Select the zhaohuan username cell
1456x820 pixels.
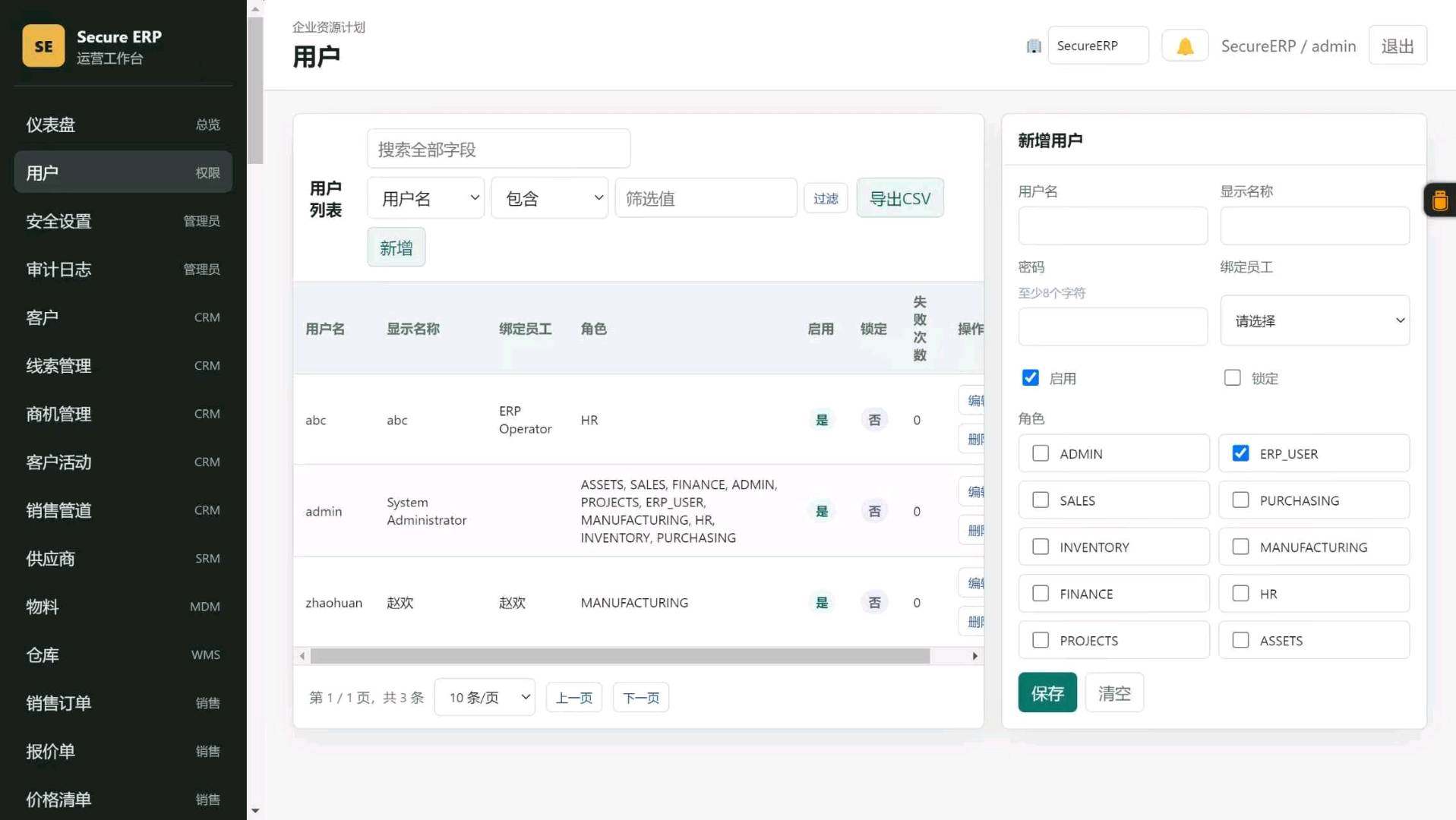[333, 603]
